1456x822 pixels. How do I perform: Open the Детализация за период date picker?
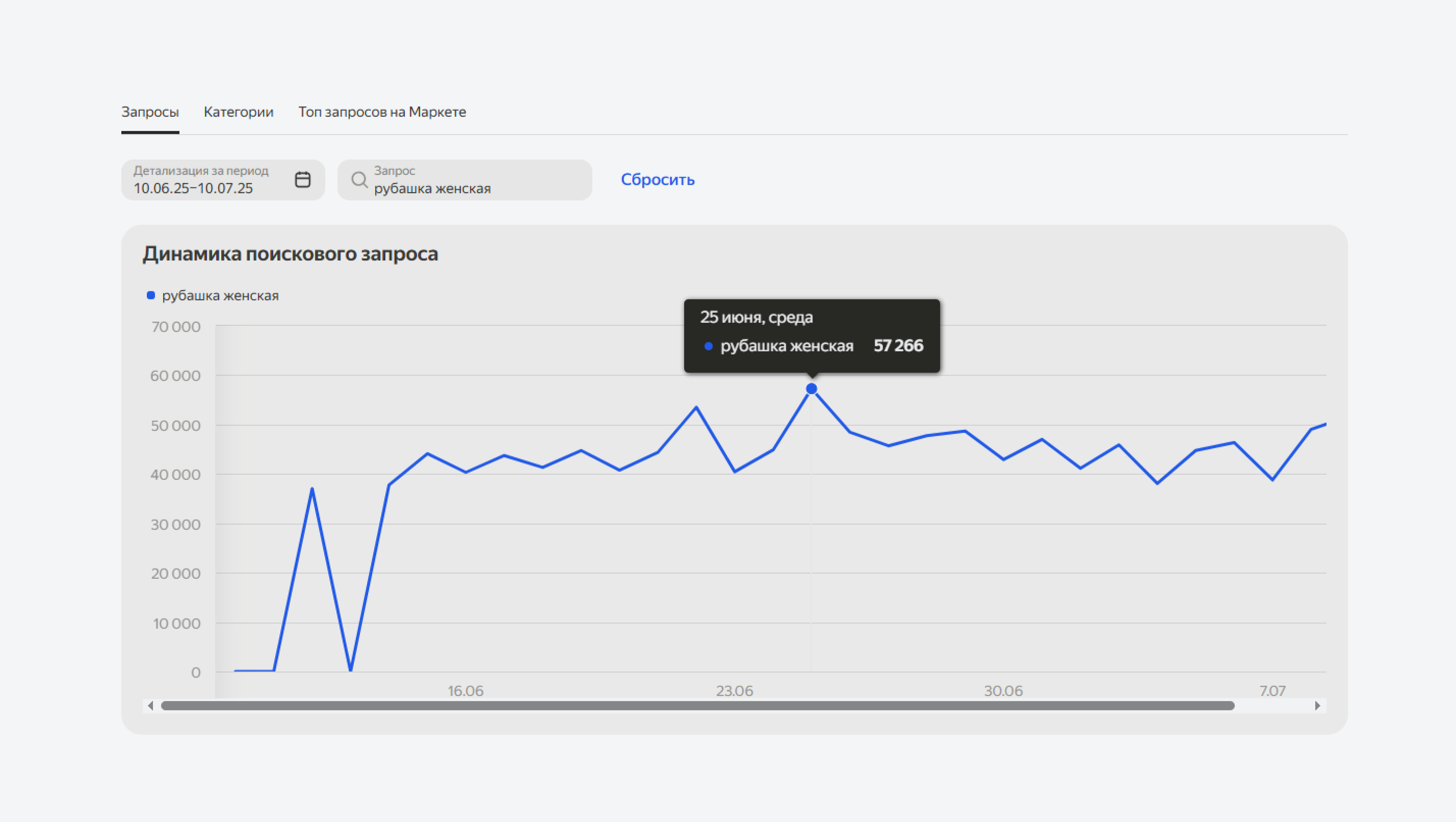point(223,180)
